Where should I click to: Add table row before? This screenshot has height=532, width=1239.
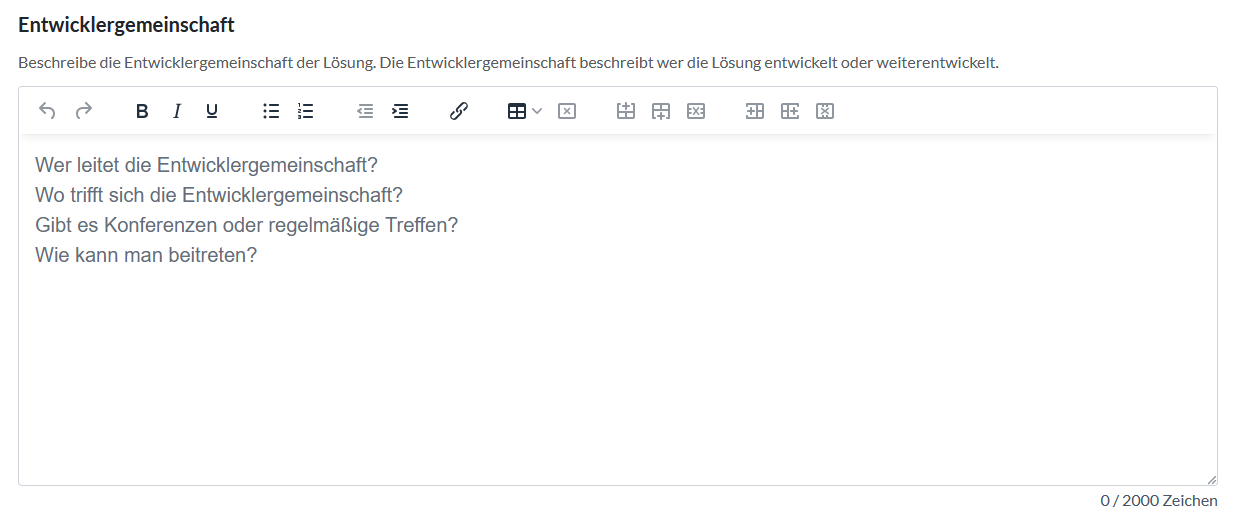click(626, 111)
